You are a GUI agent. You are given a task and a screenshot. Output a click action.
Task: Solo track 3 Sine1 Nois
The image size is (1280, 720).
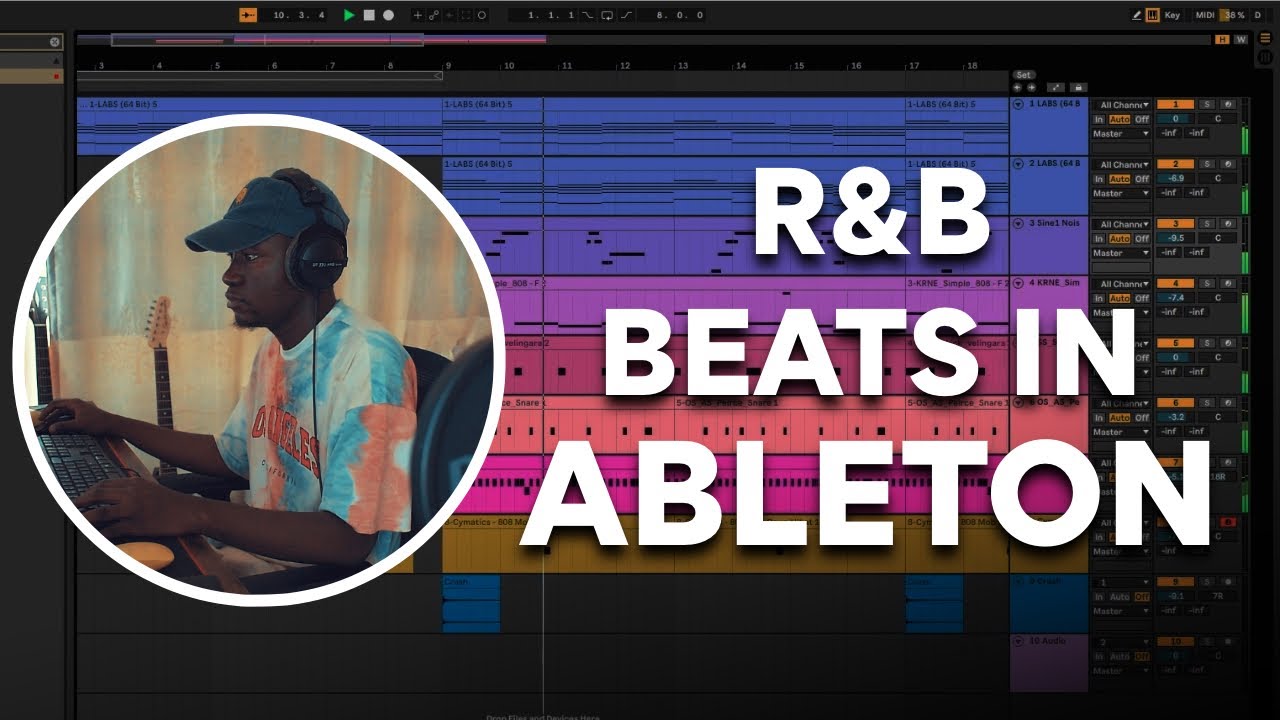(x=1207, y=224)
